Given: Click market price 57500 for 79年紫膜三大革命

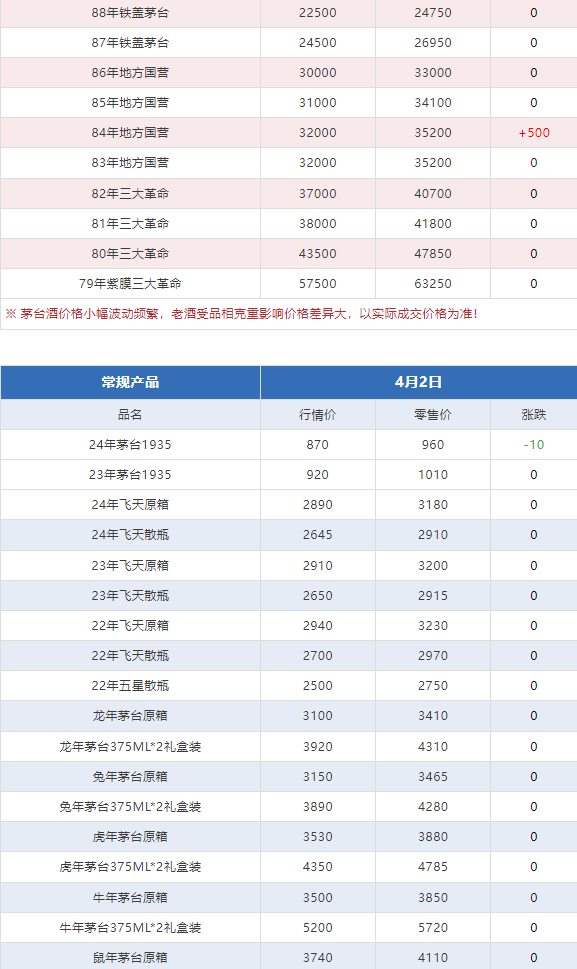Looking at the screenshot, I should tap(318, 284).
